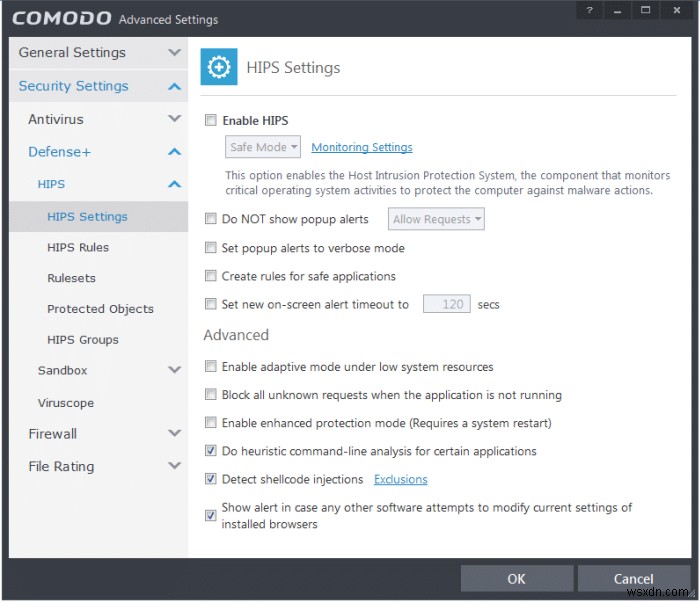Expand the Sandbox chevron
The height and width of the screenshot is (602, 700).
pos(175,369)
